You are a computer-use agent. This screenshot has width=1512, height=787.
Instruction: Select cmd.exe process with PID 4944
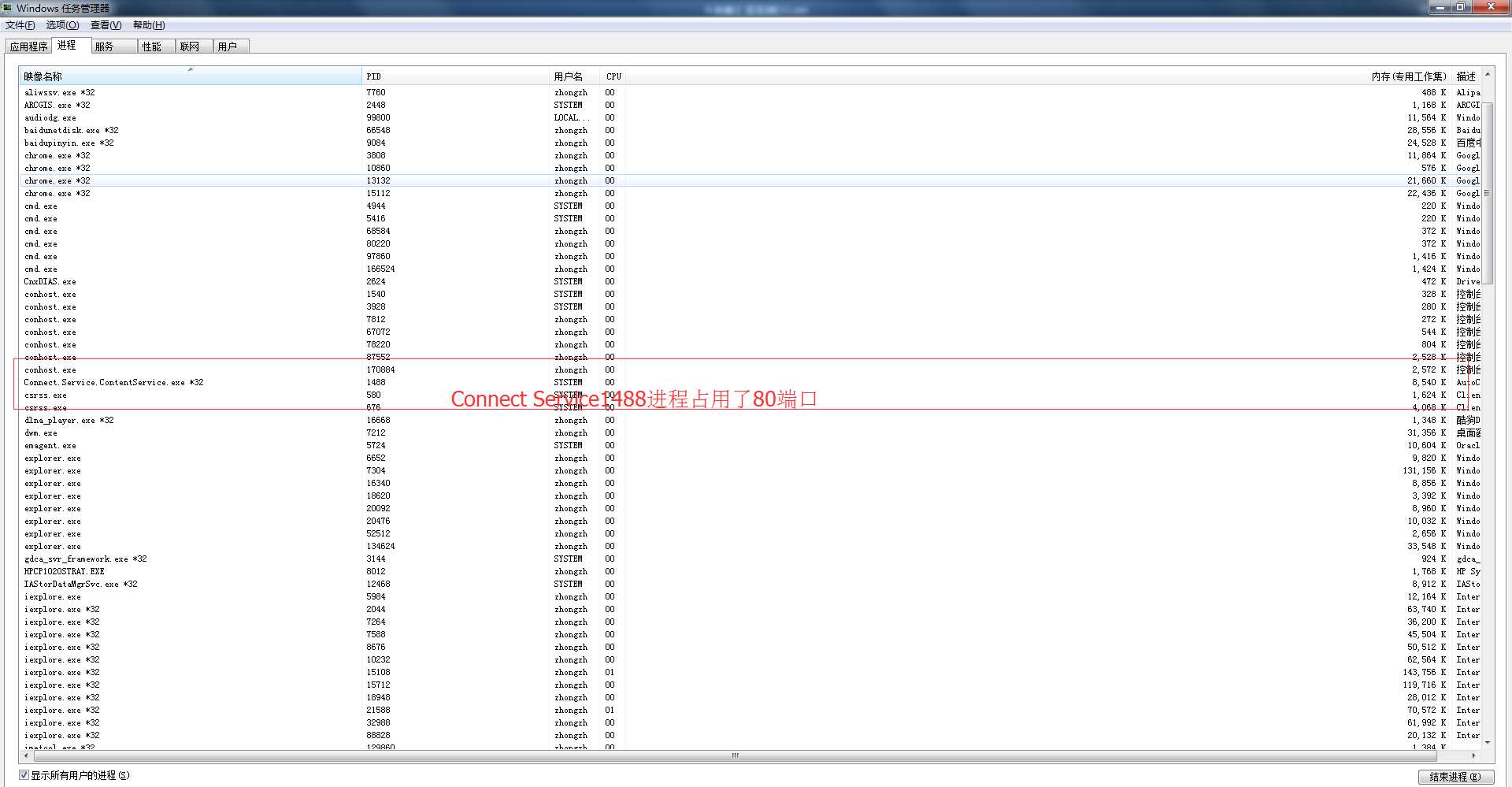coord(750,206)
